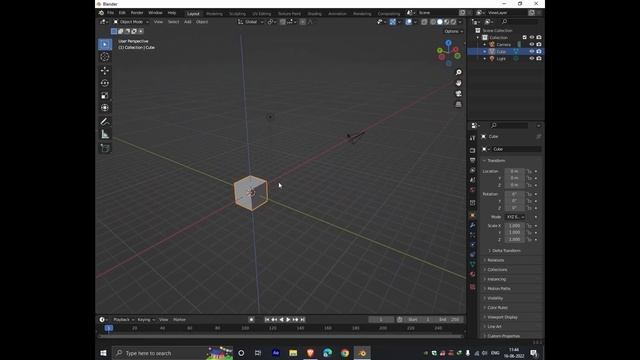
Task: Expand the Viewport Display panel
Action: [x=501, y=317]
